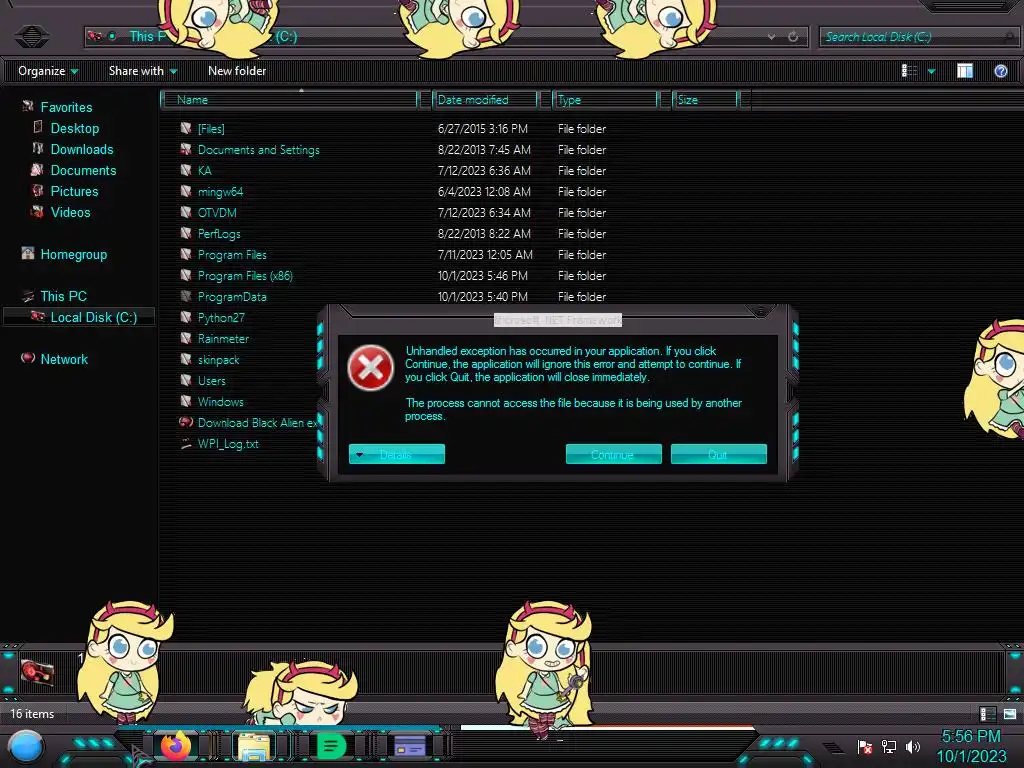This screenshot has height=768, width=1024.
Task: Click red error icon in dialog
Action: tap(370, 368)
